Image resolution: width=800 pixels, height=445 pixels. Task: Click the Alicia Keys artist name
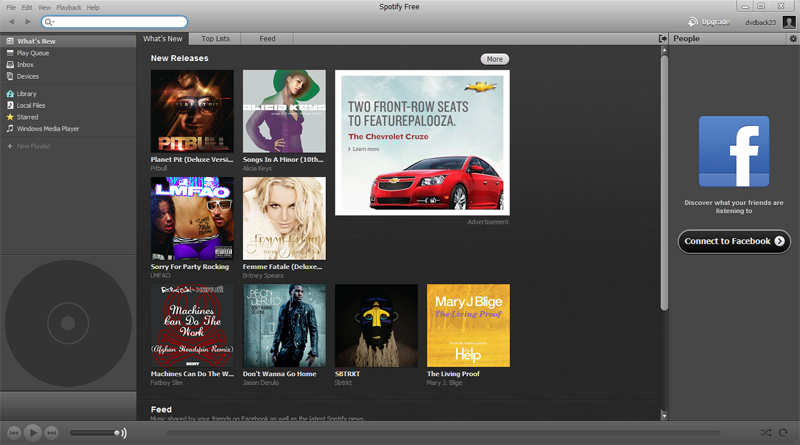(257, 168)
